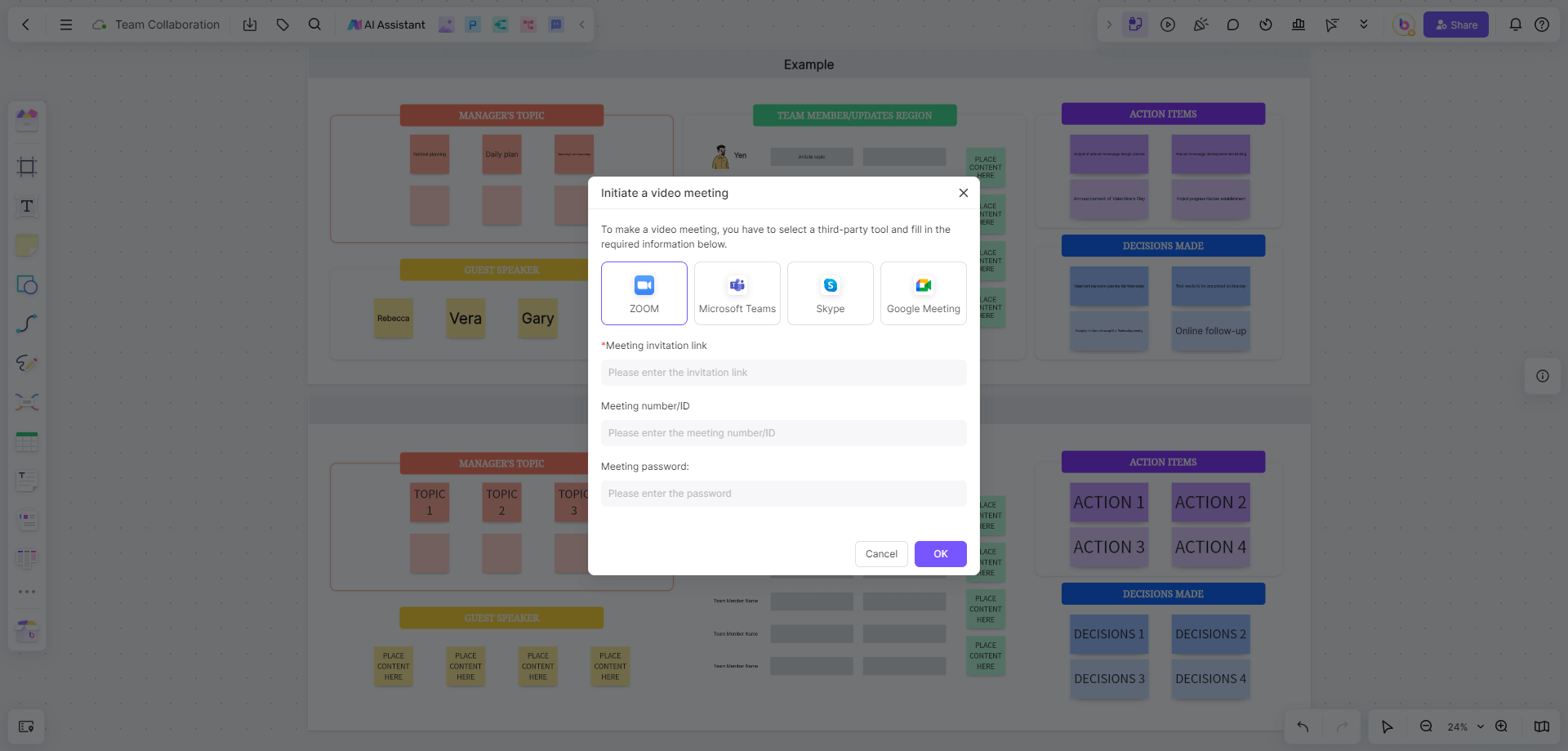Expand more tools double-chevron
The height and width of the screenshot is (751, 1568).
1364,25
